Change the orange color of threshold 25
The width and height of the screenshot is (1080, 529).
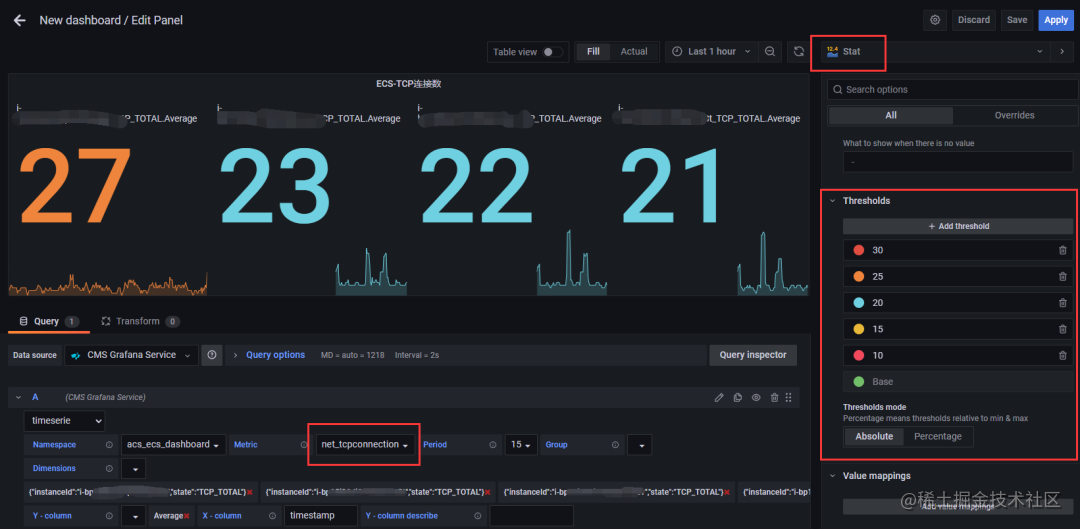coord(858,277)
